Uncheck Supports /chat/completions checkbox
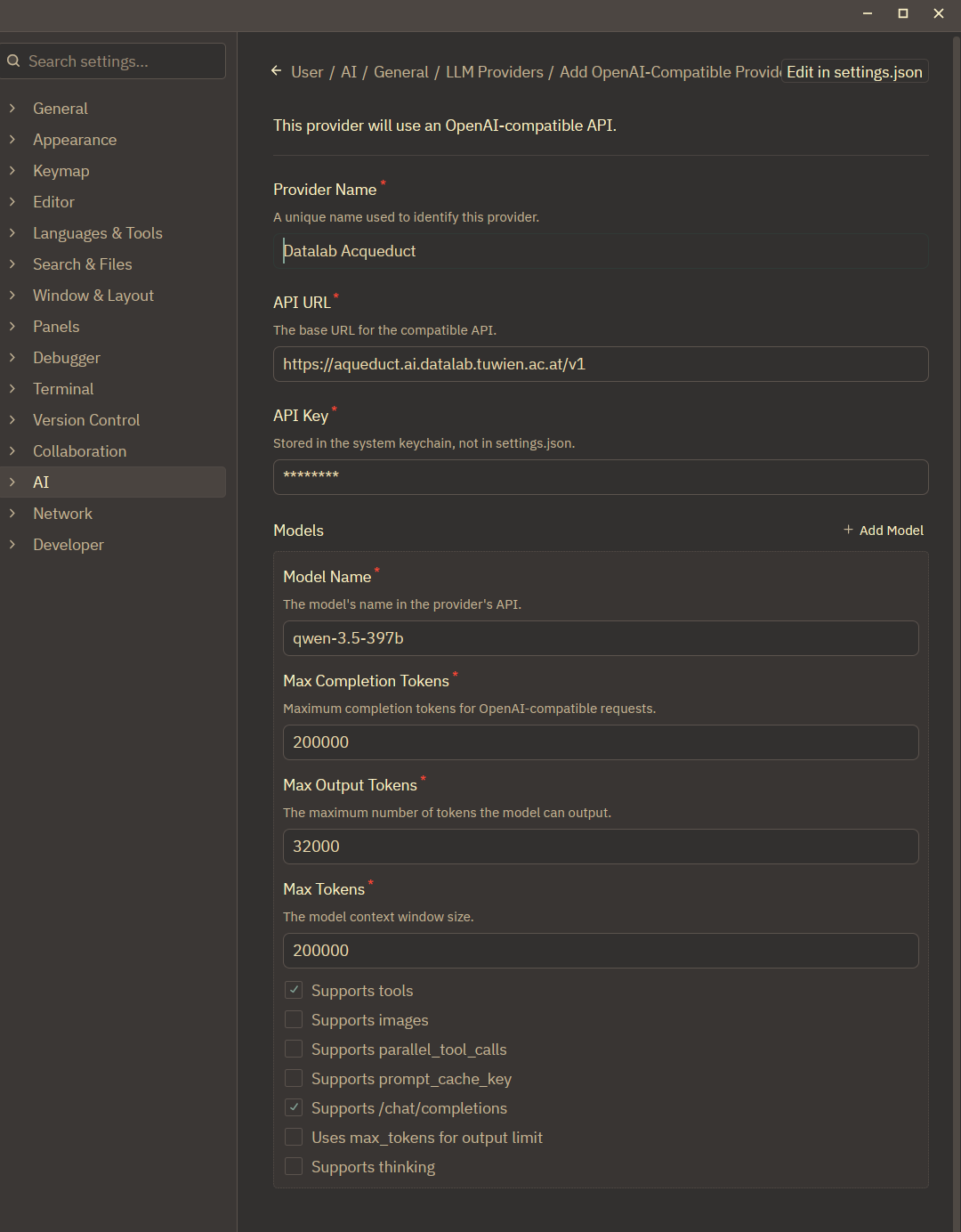The image size is (961, 1232). pos(294,1107)
